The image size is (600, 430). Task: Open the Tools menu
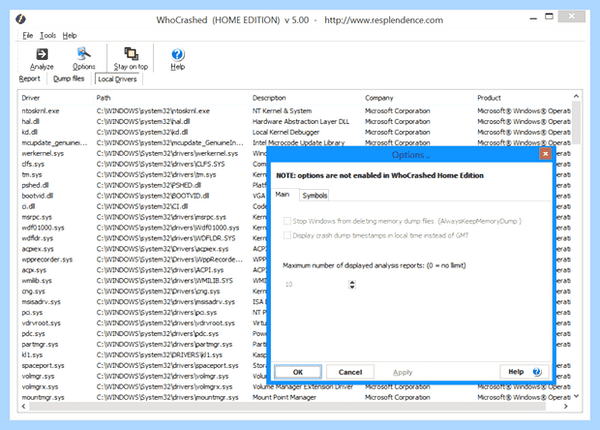[48, 36]
